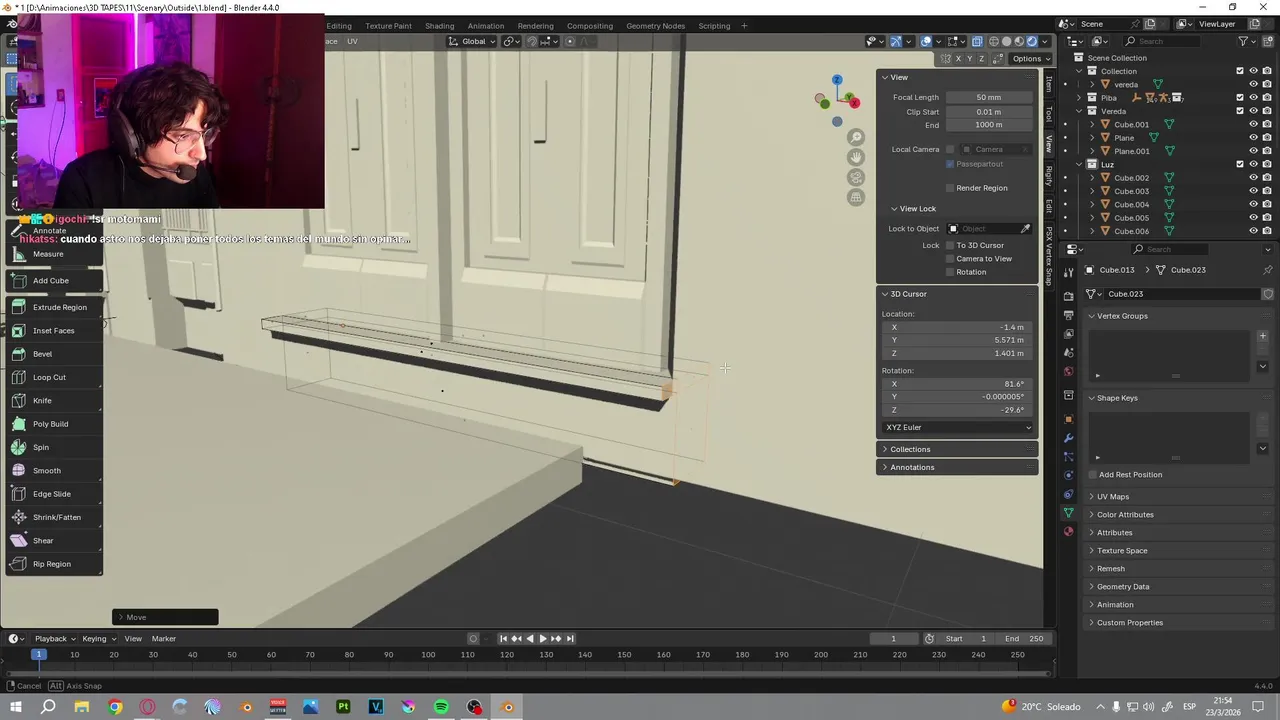The height and width of the screenshot is (720, 1280).
Task: Select the Extrude Region tool
Action: tap(54, 307)
